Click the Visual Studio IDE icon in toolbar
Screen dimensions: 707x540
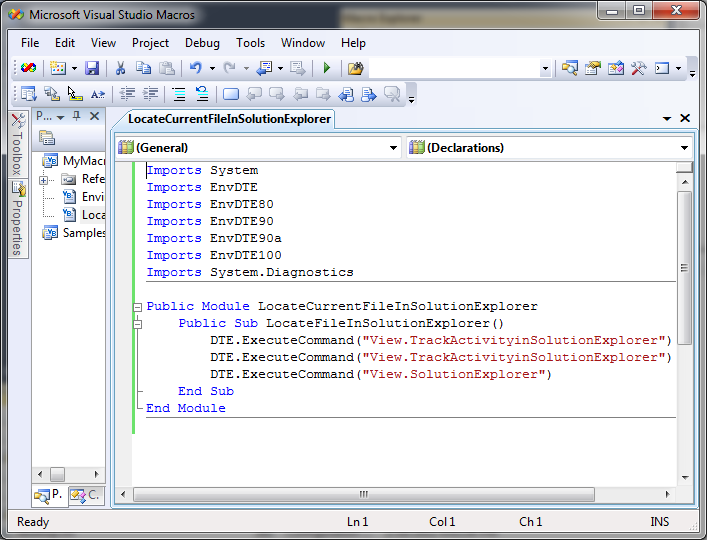tap(28, 69)
